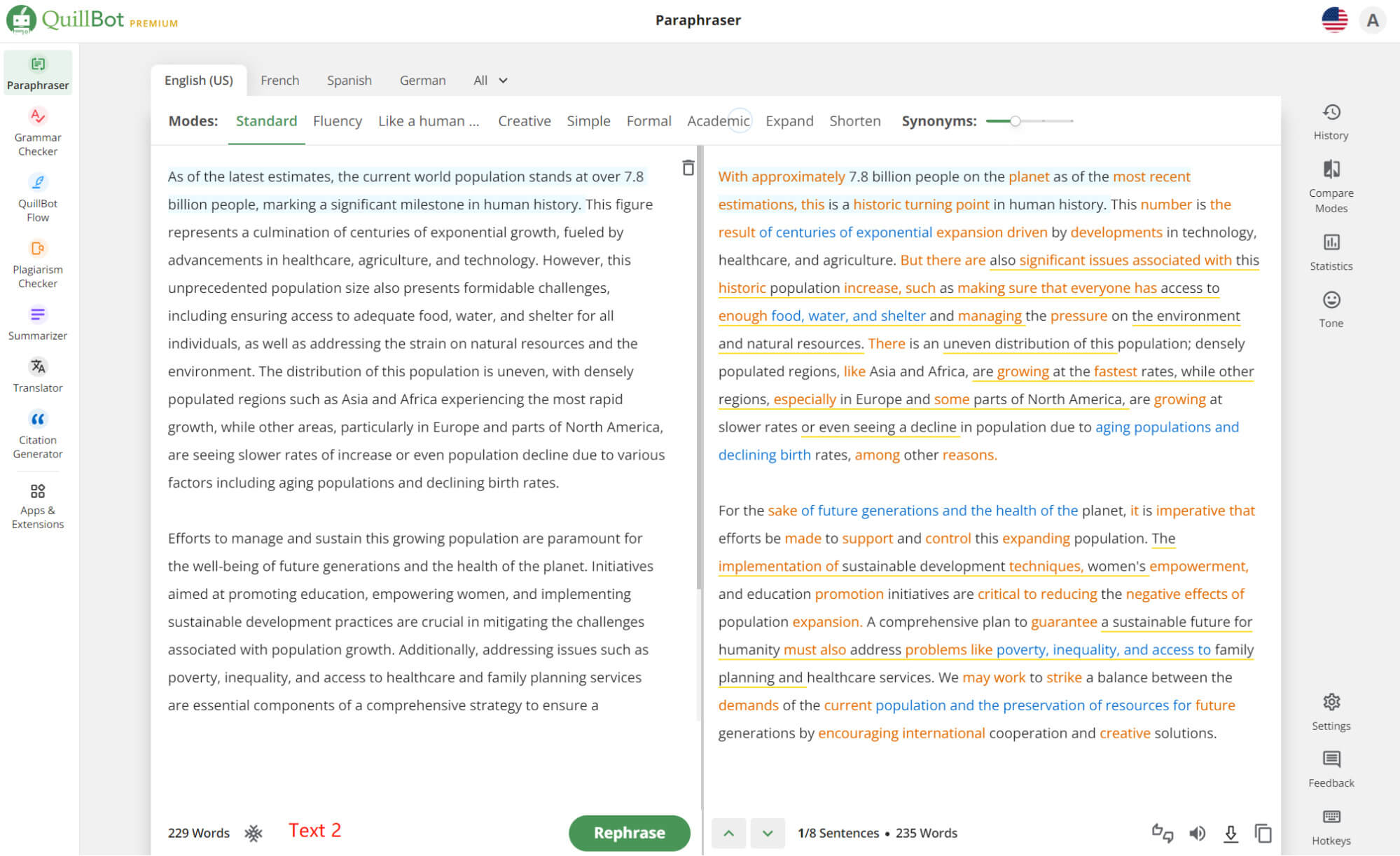
Task: Switch to the Academic paraphrasing mode
Action: click(718, 120)
